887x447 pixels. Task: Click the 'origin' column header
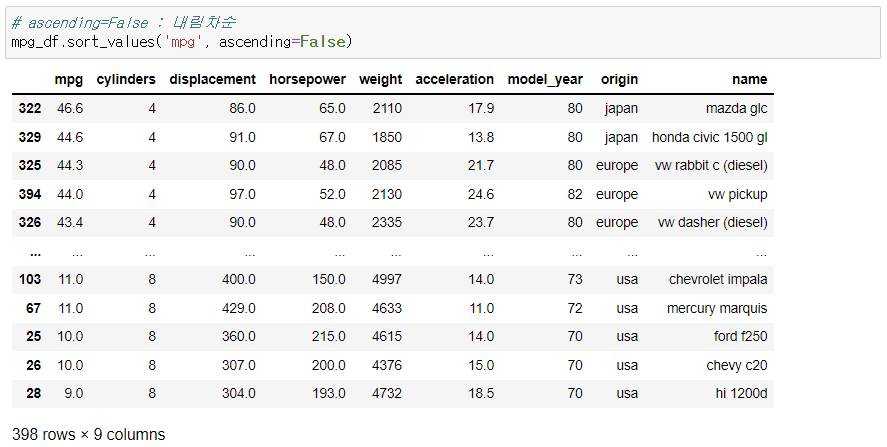[619, 80]
